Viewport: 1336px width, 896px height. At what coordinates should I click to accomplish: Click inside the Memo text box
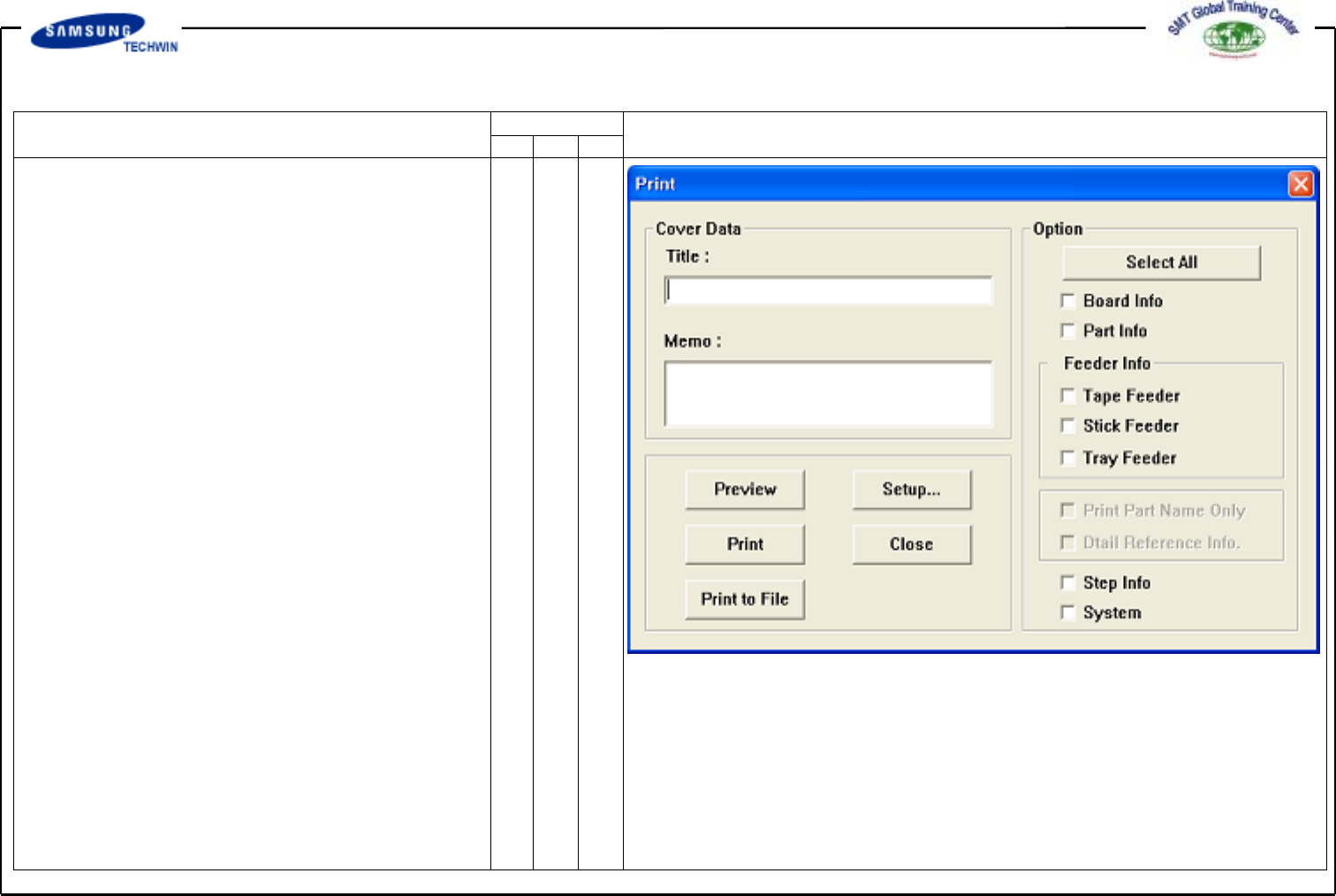point(829,393)
